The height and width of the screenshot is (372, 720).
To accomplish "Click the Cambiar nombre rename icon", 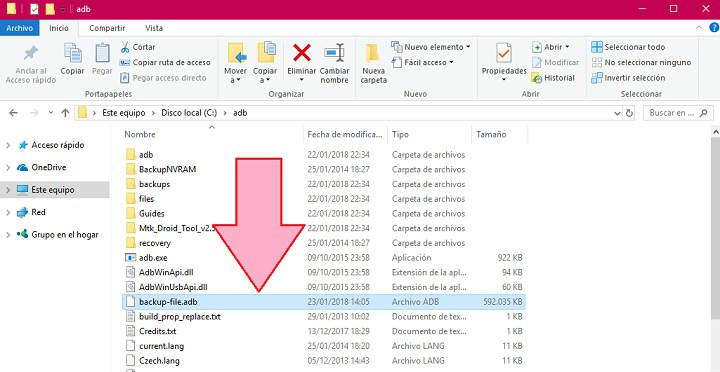I will click(334, 53).
